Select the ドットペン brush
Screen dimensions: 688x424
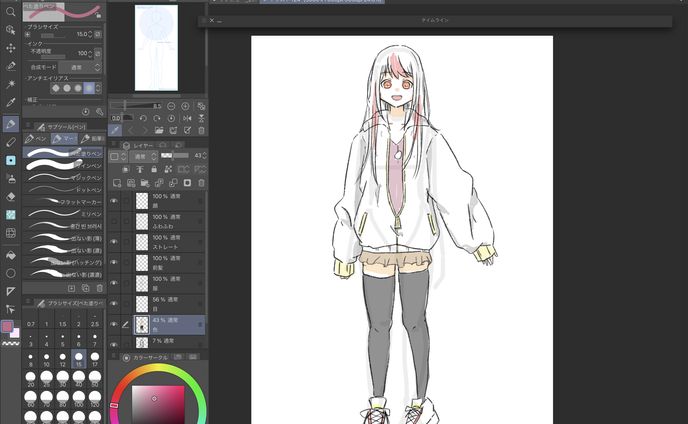point(63,190)
